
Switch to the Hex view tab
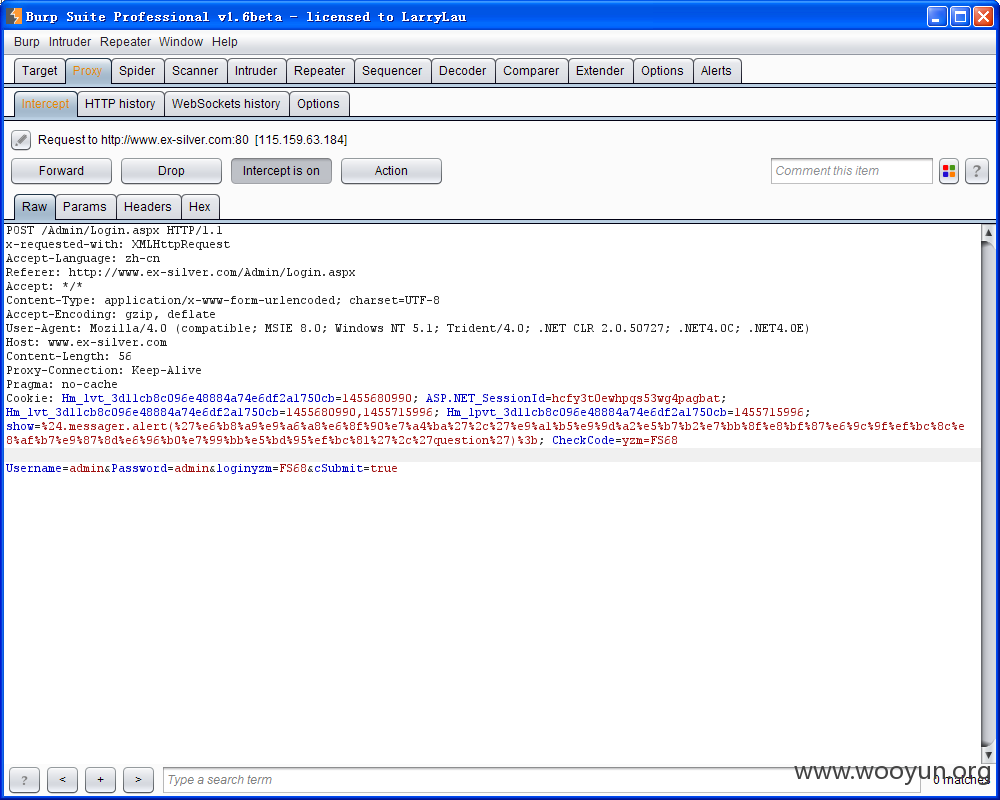[200, 207]
